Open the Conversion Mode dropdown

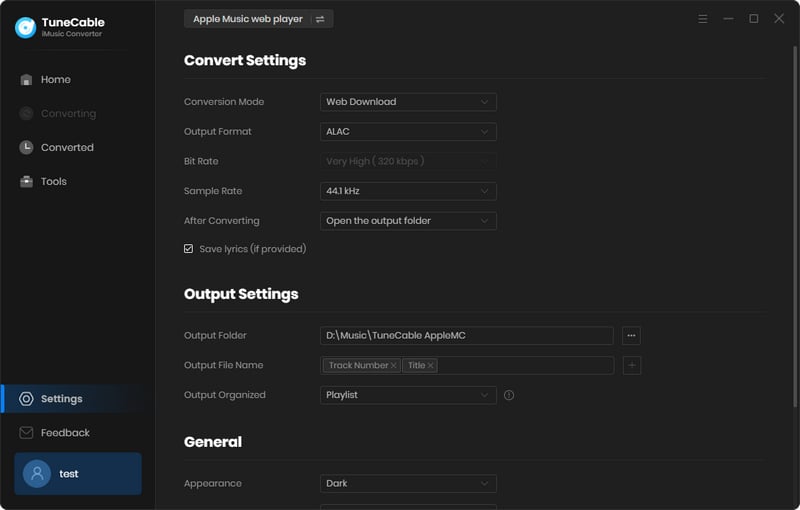click(408, 102)
